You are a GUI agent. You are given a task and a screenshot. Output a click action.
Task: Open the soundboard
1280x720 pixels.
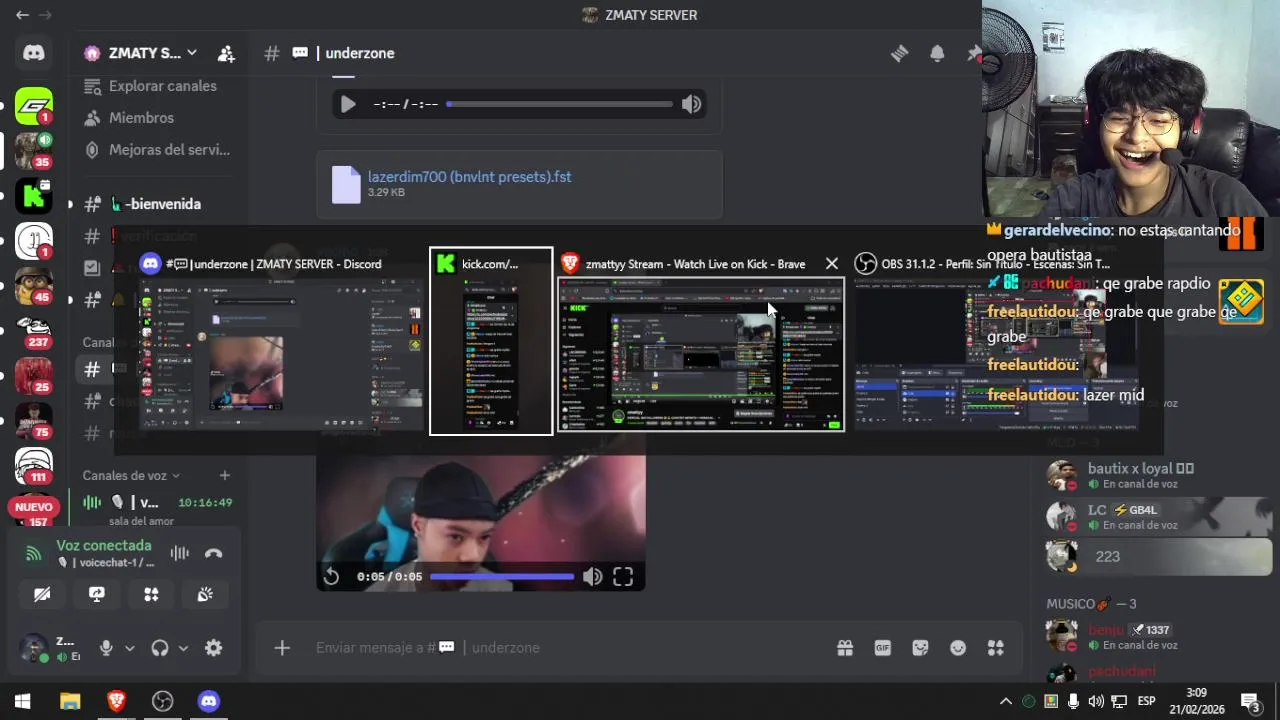coord(205,594)
